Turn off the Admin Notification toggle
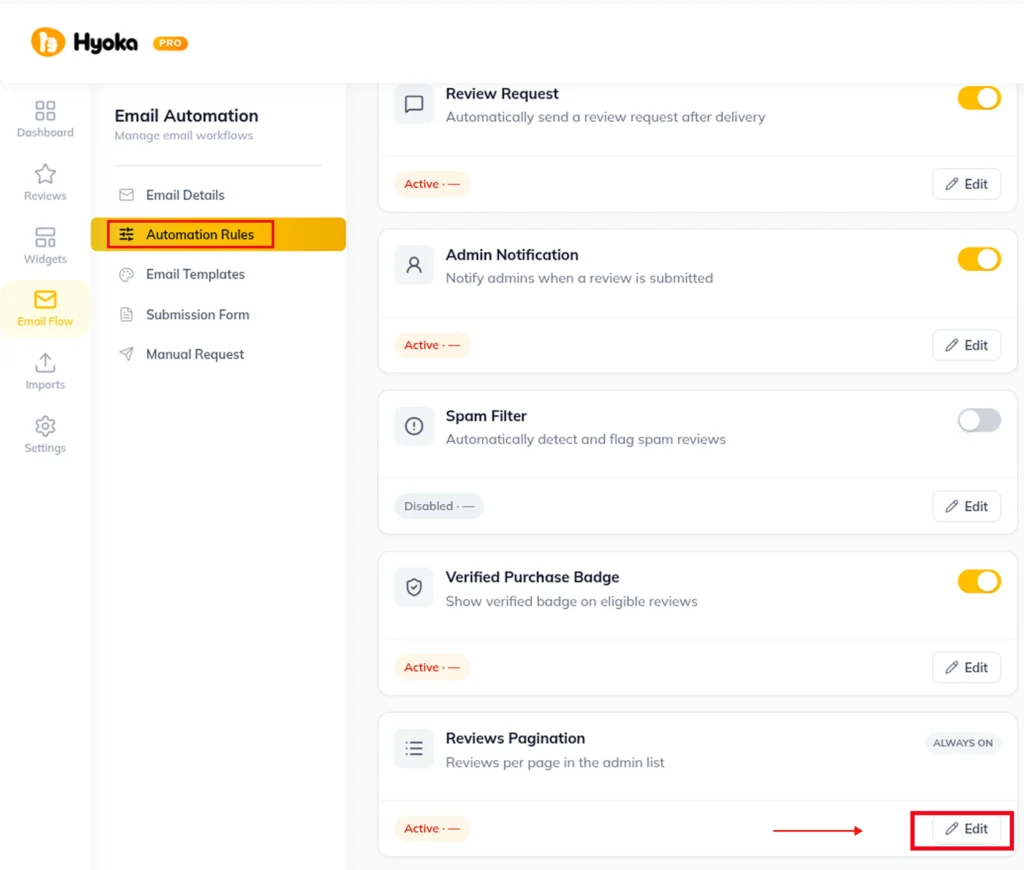1024x870 pixels. point(979,259)
